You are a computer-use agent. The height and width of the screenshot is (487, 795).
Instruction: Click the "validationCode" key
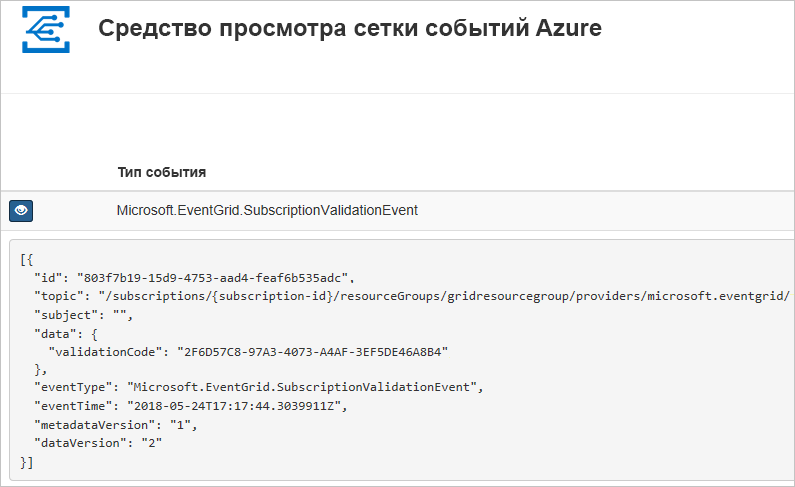[105, 352]
